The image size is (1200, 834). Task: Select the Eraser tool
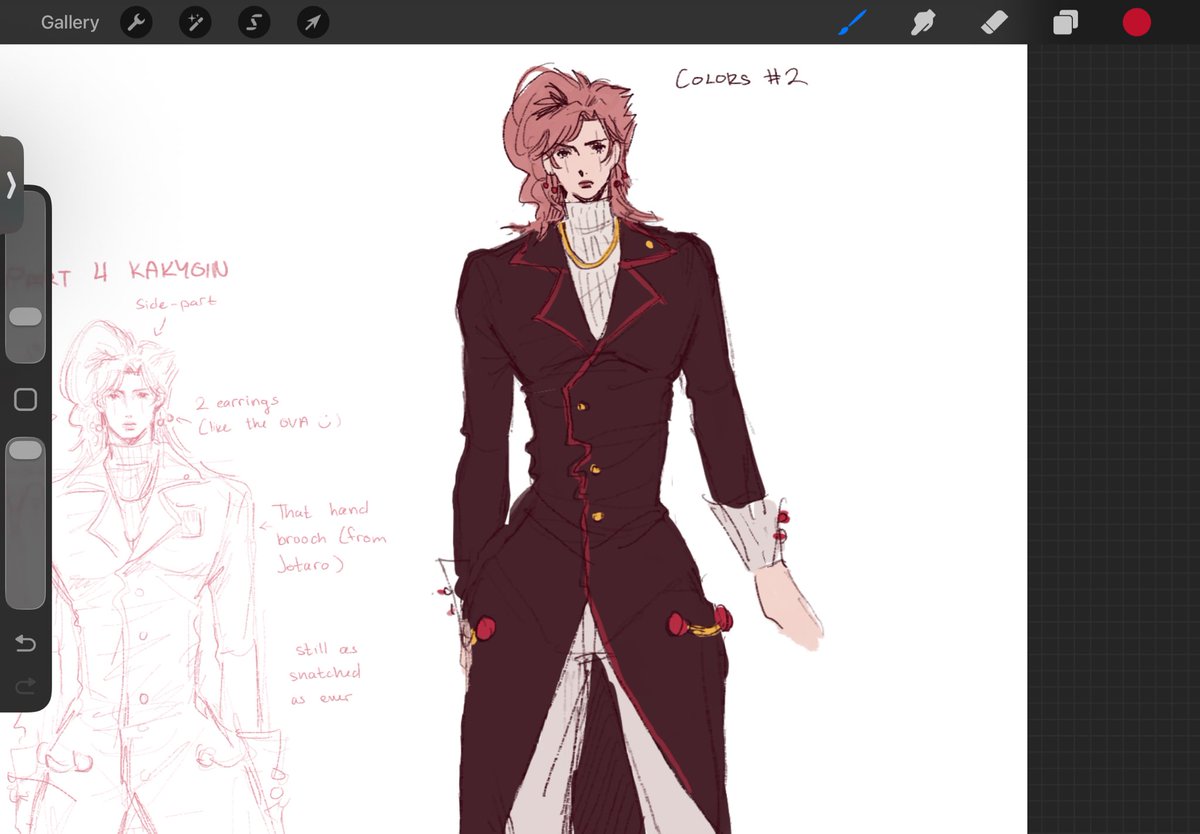click(x=993, y=22)
